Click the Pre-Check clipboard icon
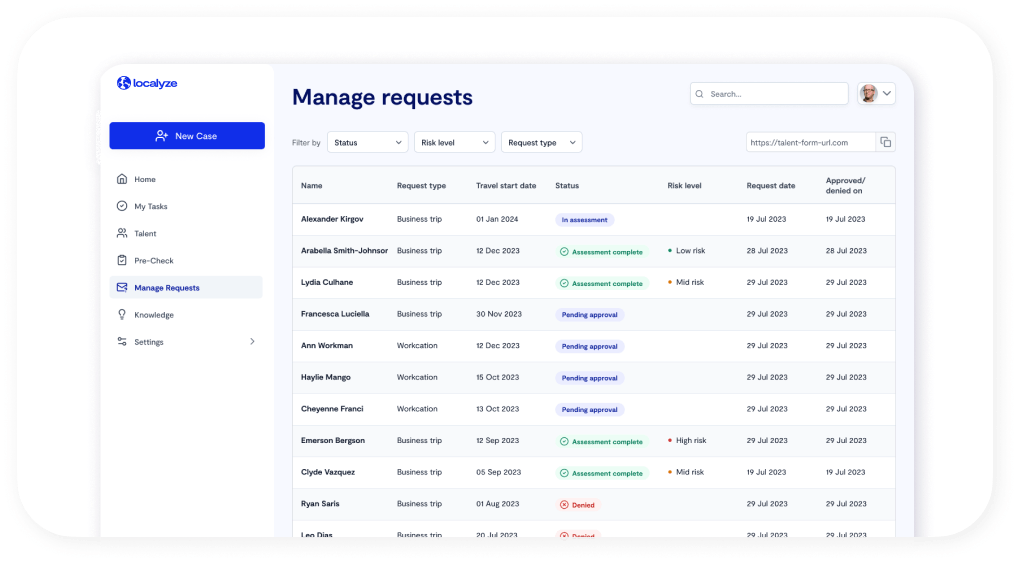 (x=122, y=260)
